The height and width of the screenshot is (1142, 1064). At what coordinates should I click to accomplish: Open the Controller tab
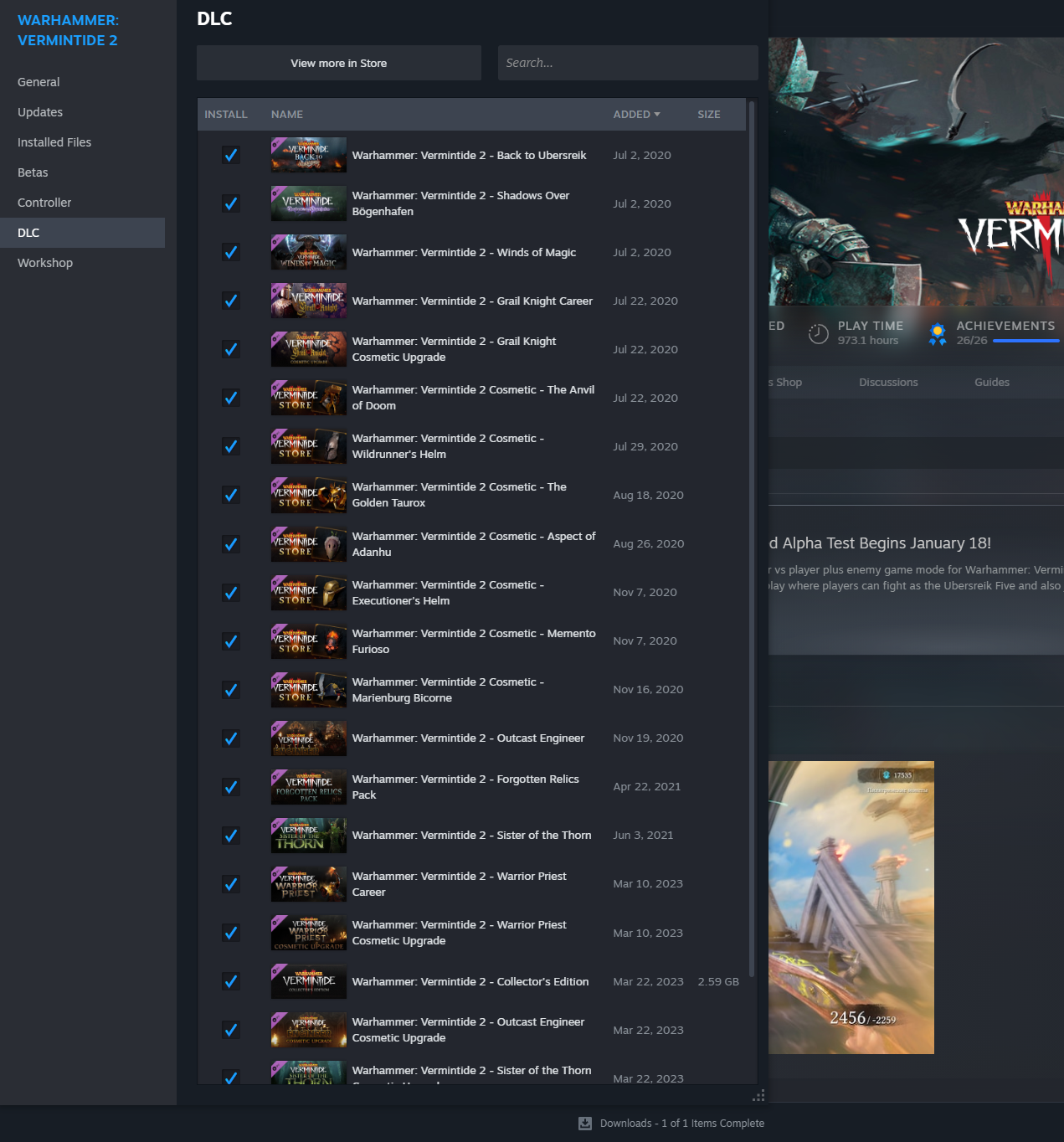pyautogui.click(x=82, y=203)
